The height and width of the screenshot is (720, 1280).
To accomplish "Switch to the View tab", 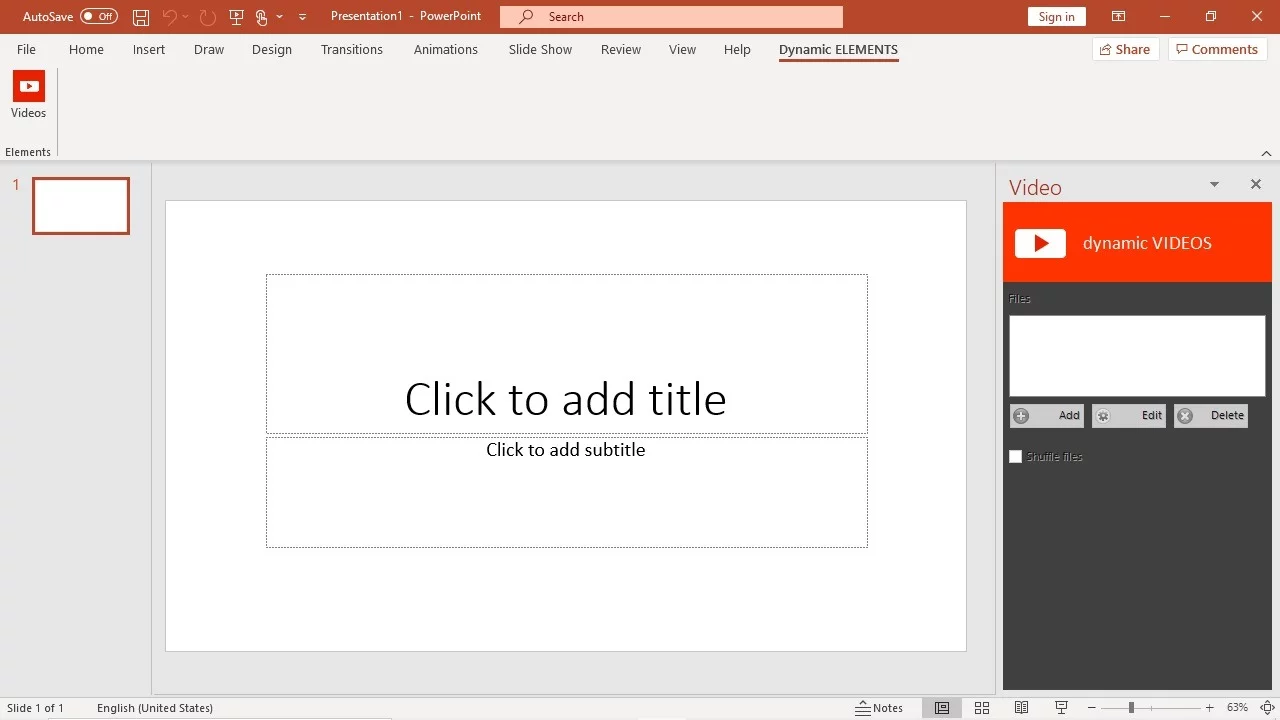I will click(682, 49).
